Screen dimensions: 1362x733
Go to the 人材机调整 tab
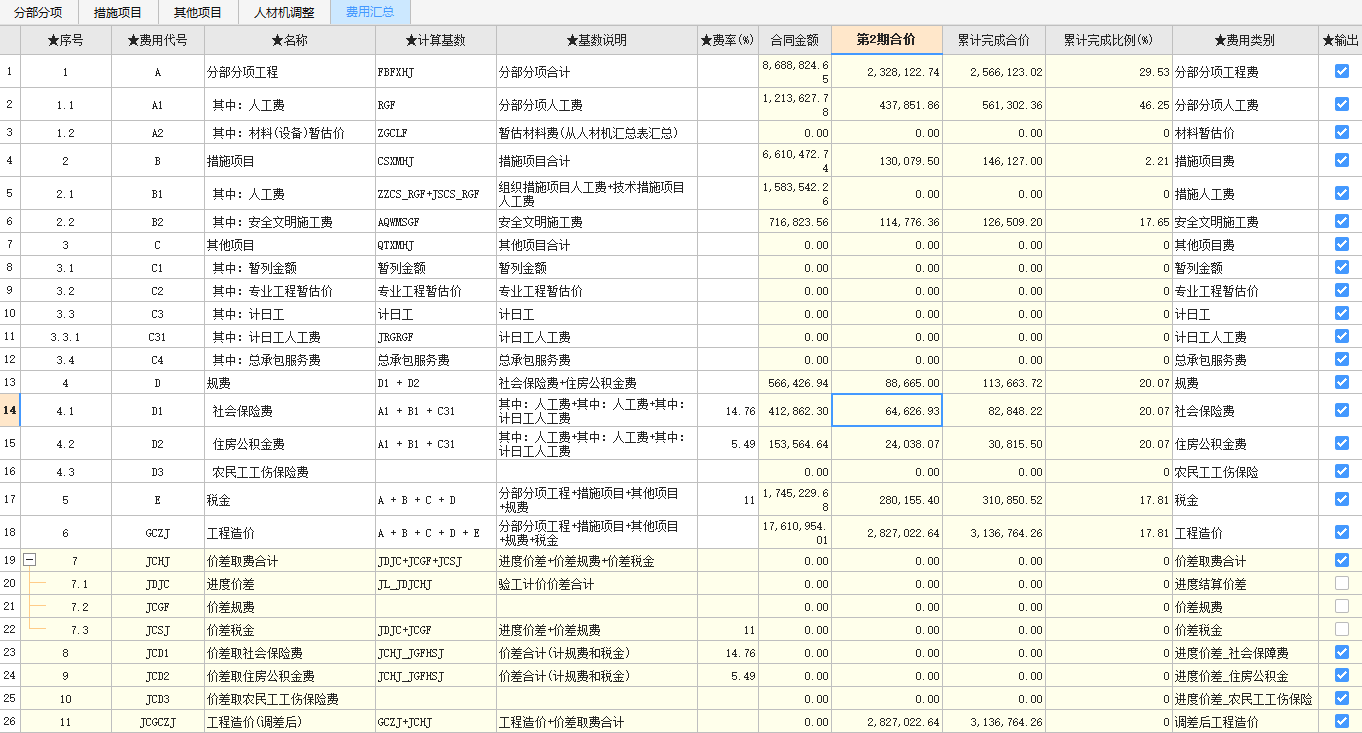(284, 12)
